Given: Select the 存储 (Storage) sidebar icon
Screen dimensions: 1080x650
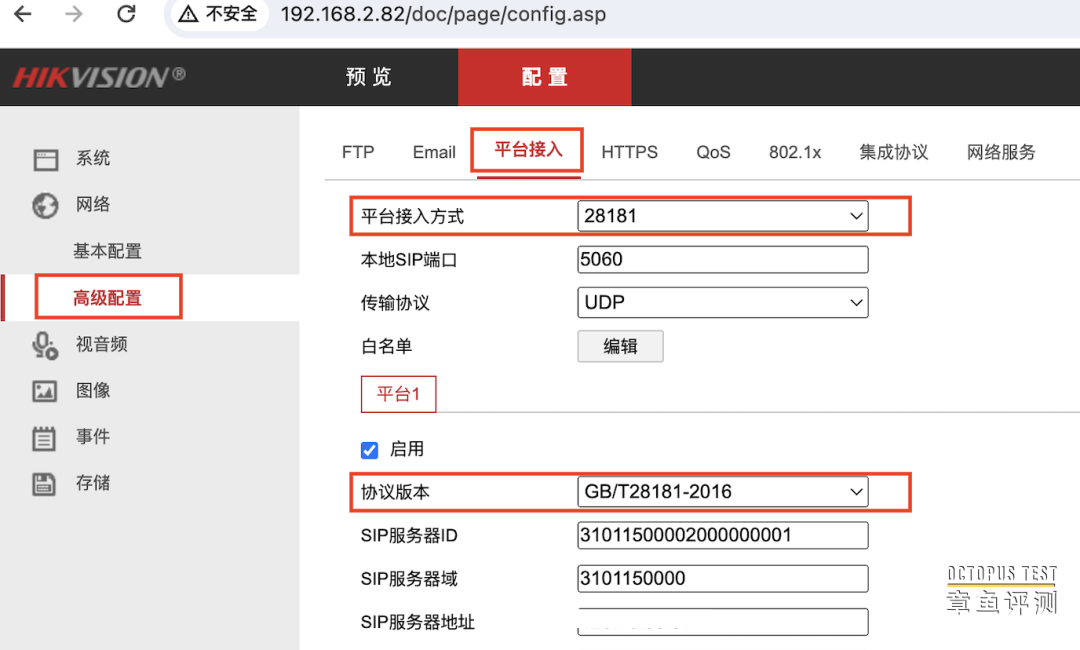Looking at the screenshot, I should (92, 483).
